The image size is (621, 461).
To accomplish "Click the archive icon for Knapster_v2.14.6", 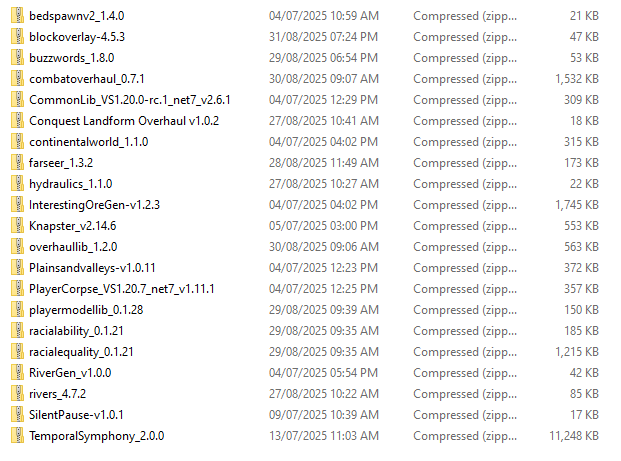I will point(17,225).
